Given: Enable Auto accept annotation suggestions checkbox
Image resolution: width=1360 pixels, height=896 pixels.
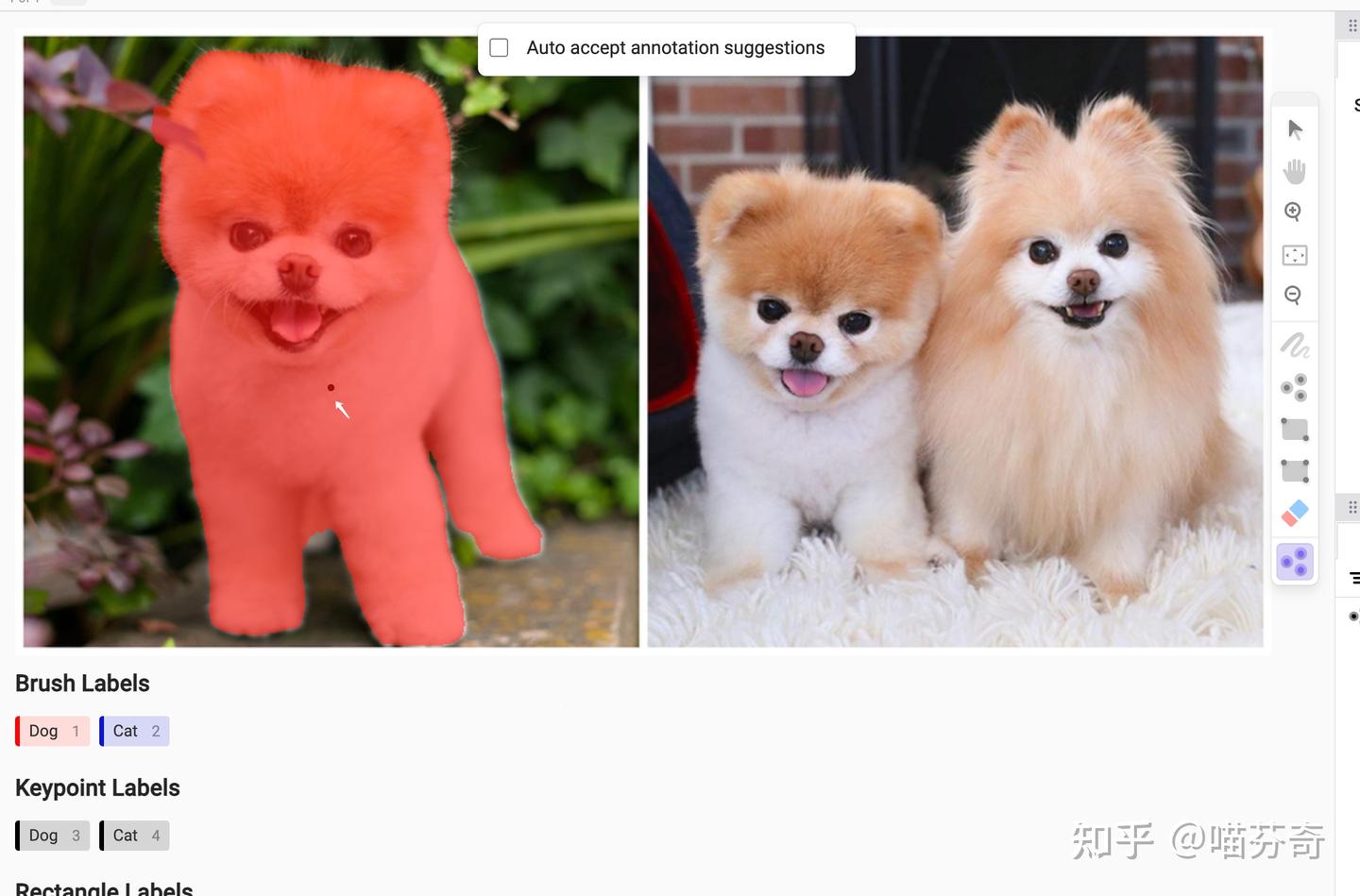Looking at the screenshot, I should 499,48.
